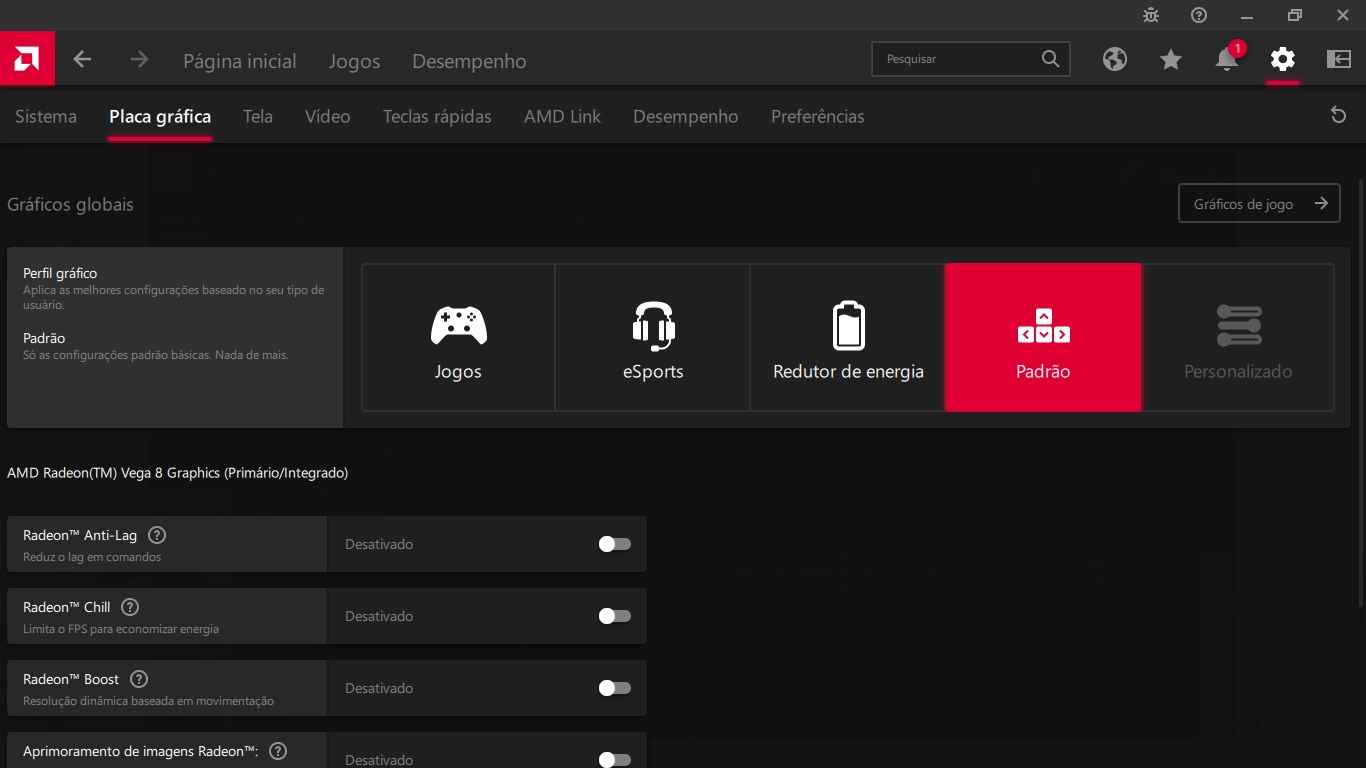Select the Redutor de energia profile
The height and width of the screenshot is (768, 1366).
point(848,337)
